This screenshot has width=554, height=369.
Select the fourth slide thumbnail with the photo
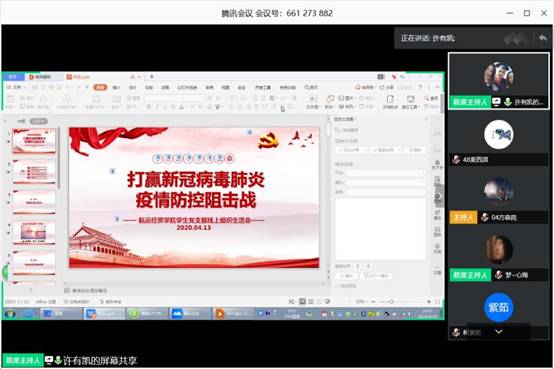(34, 232)
